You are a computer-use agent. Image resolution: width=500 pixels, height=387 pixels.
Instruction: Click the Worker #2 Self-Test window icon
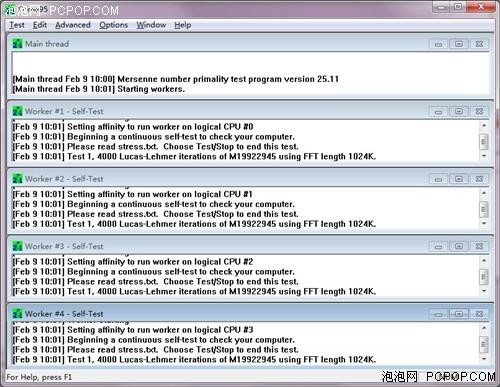point(17,179)
